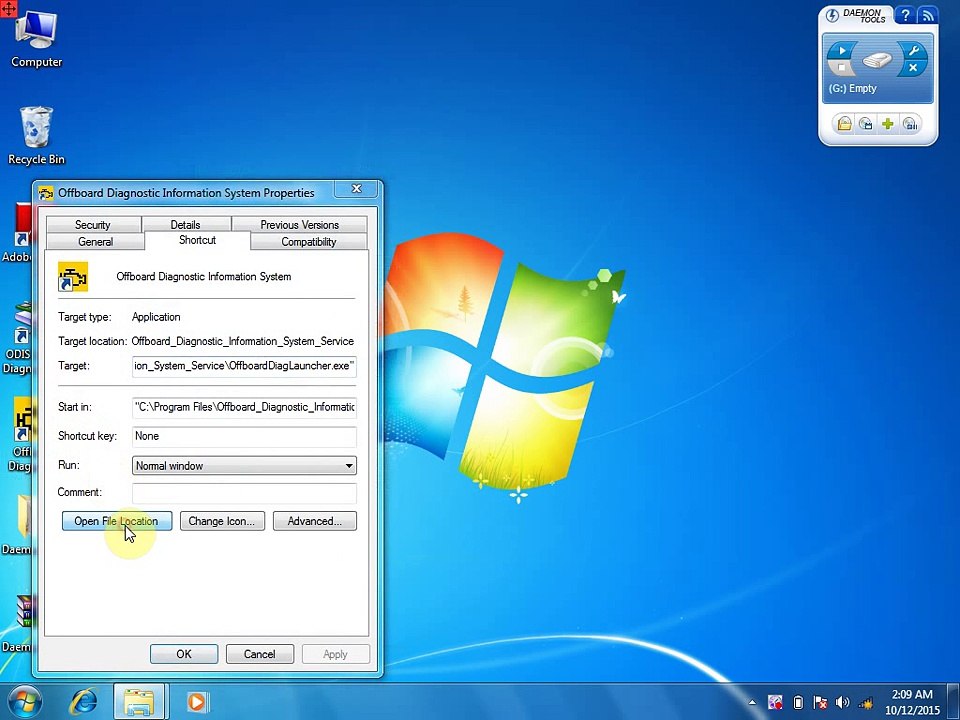Viewport: 960px width, 720px height.
Task: Launch Internet Explorer from taskbar
Action: click(83, 702)
